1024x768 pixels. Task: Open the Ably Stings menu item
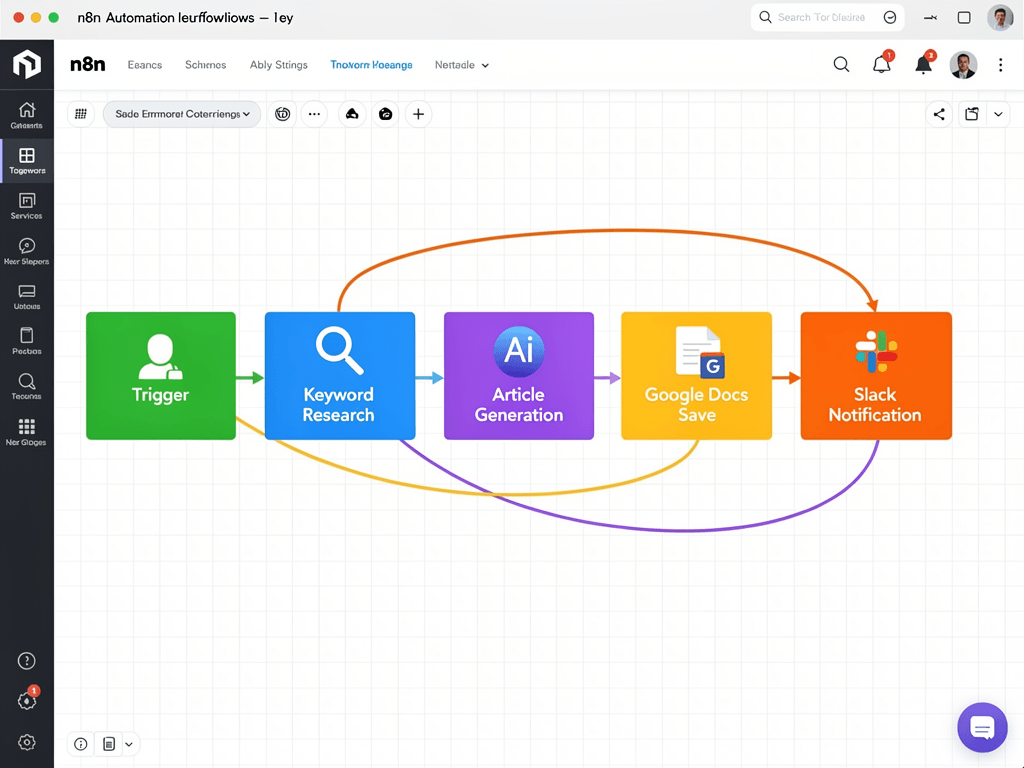coord(278,64)
